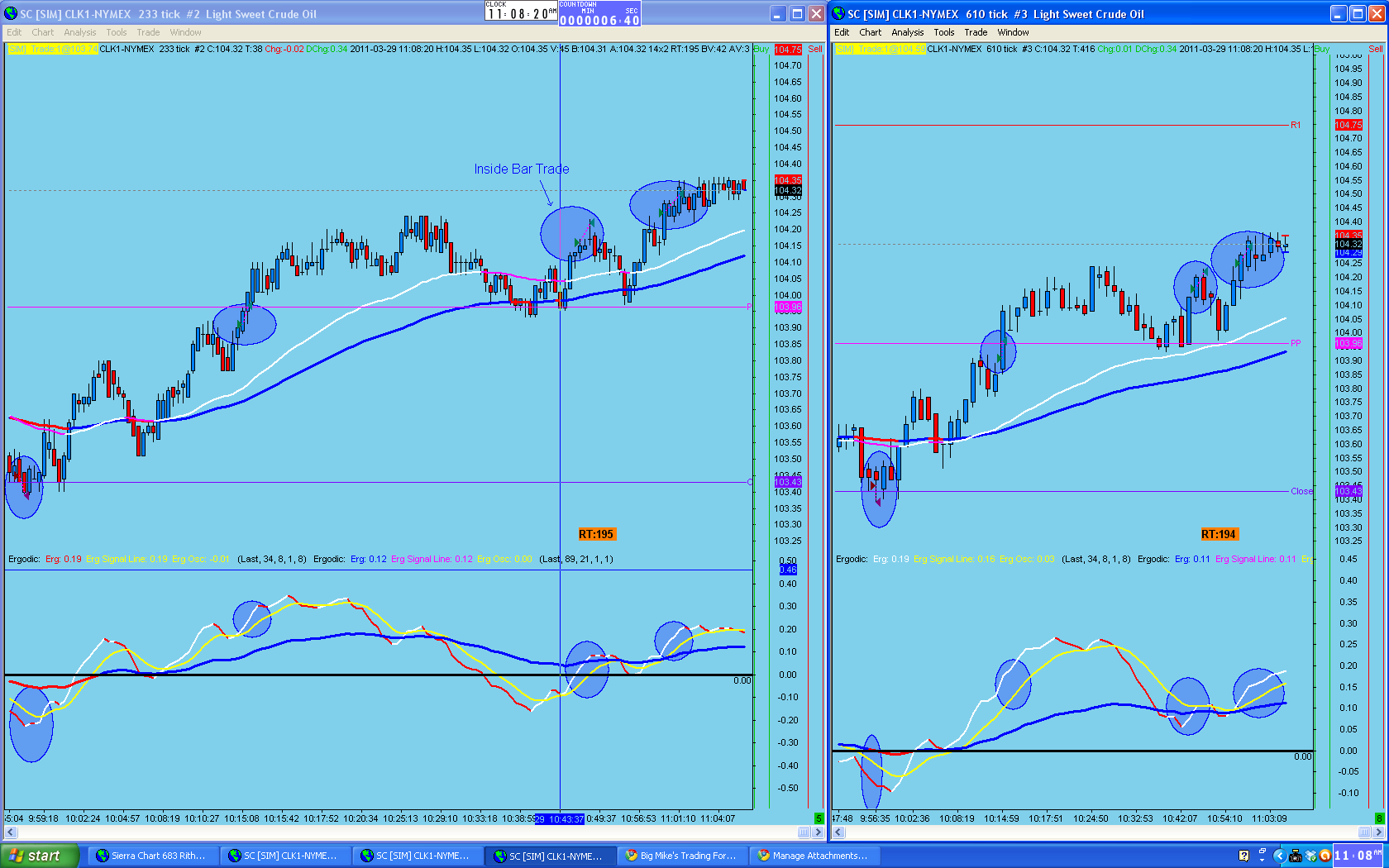Viewport: 1389px width, 868px height.
Task: Open Edit menu in 233 tick window
Action: pyautogui.click(x=14, y=32)
